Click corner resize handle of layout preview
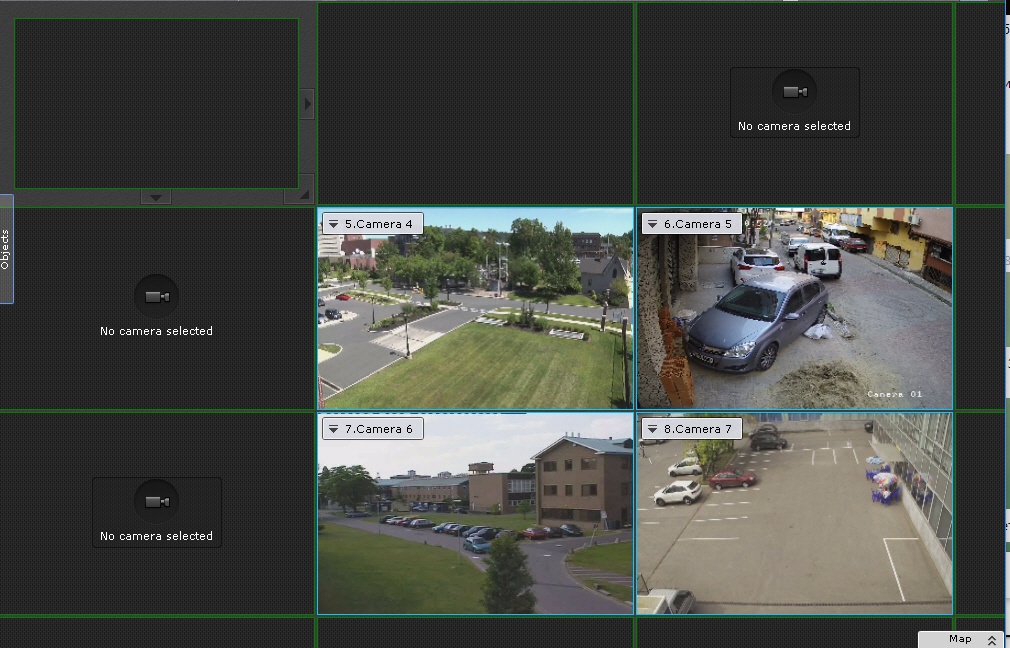The image size is (1010, 648). (x=304, y=194)
